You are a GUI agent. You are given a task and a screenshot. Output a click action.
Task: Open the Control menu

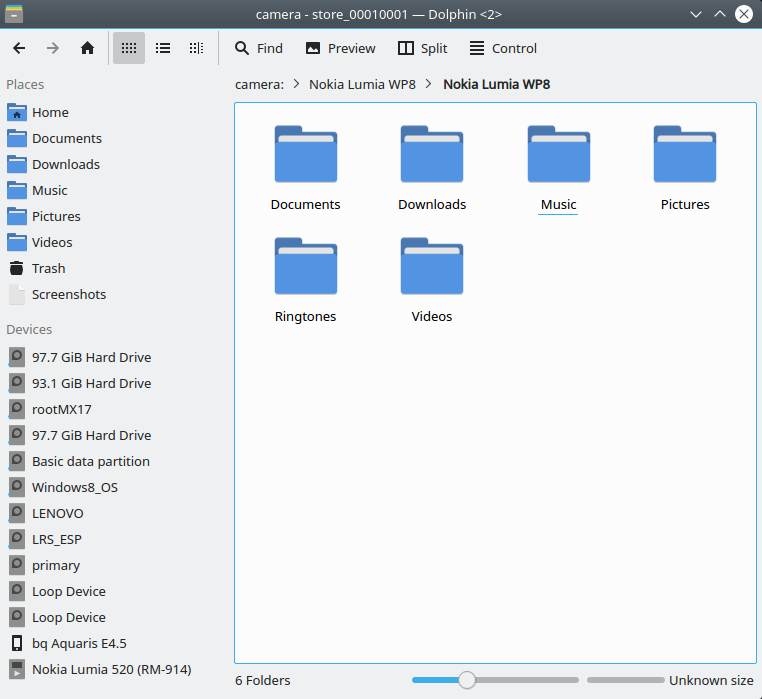click(502, 48)
